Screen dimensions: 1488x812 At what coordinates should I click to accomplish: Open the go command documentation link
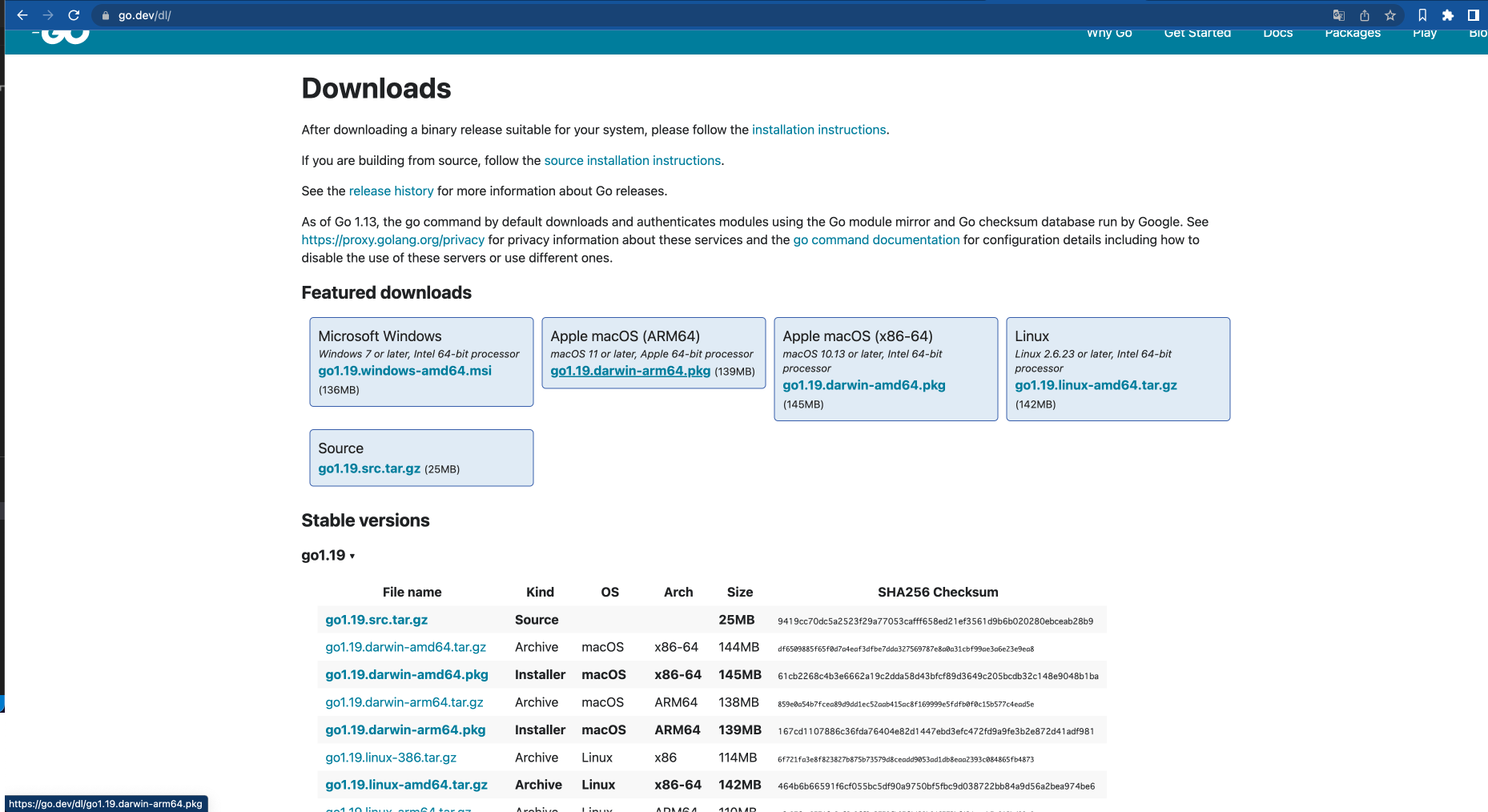click(876, 239)
